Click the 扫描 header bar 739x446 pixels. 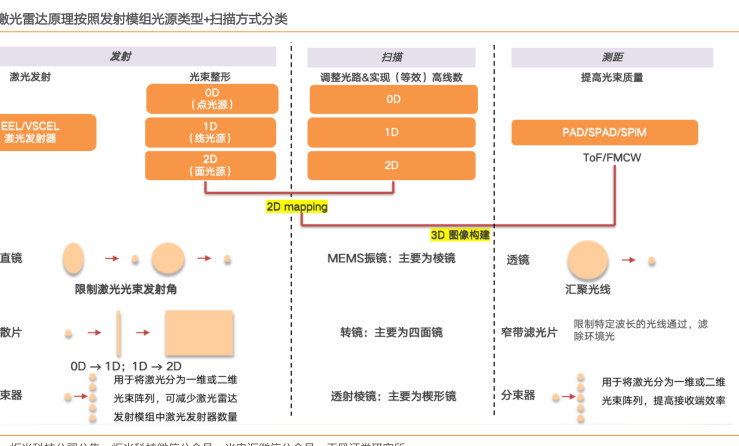(x=392, y=56)
